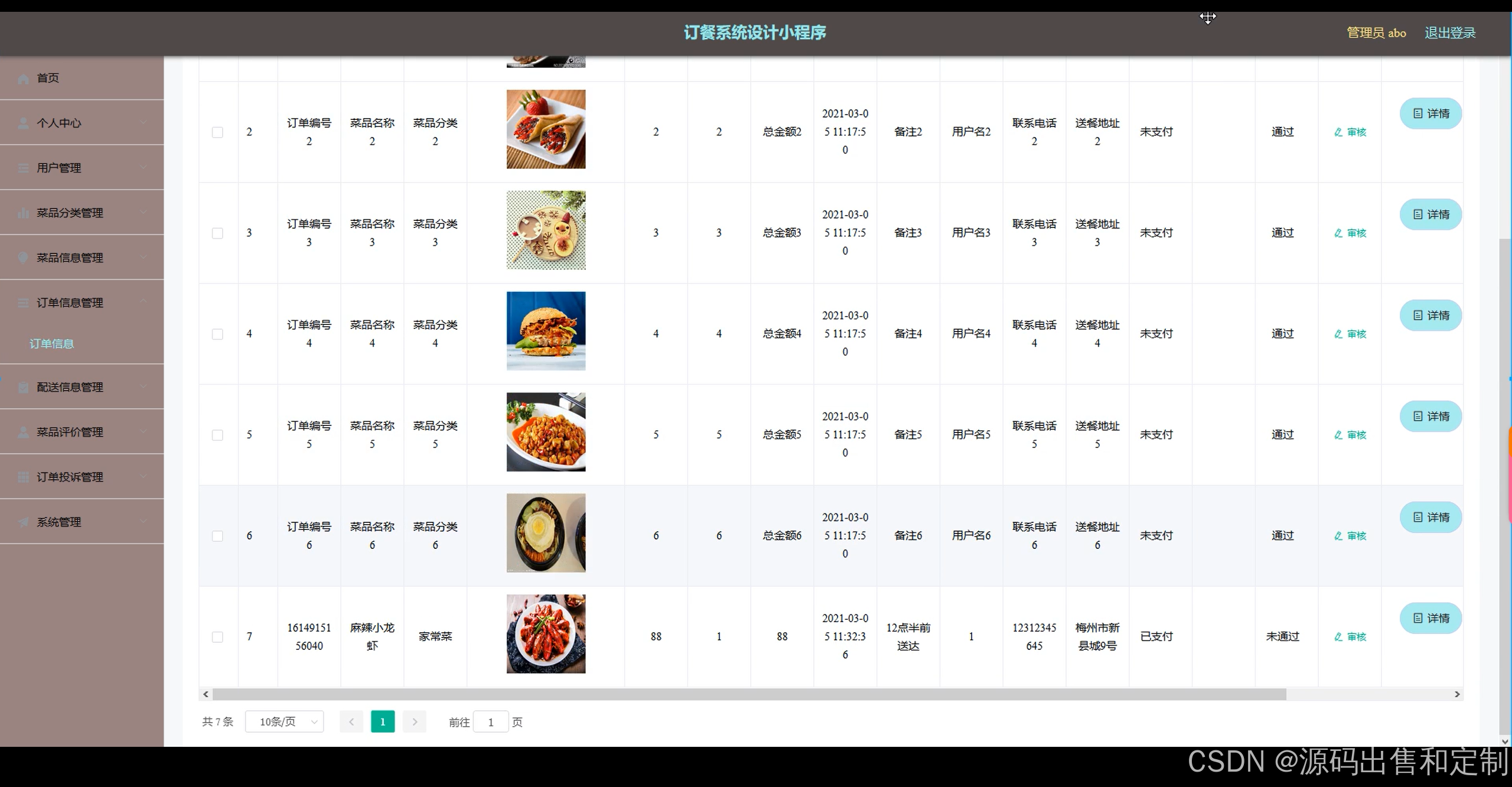The width and height of the screenshot is (1512, 787).
Task: Click 审核 for the 未通过 order row 7
Action: (x=1350, y=637)
